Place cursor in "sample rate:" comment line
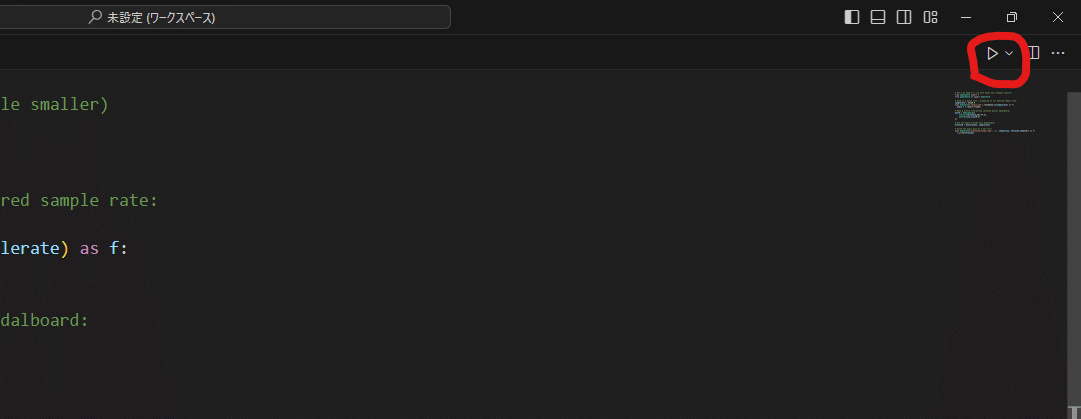This screenshot has width=1081, height=419. point(99,201)
